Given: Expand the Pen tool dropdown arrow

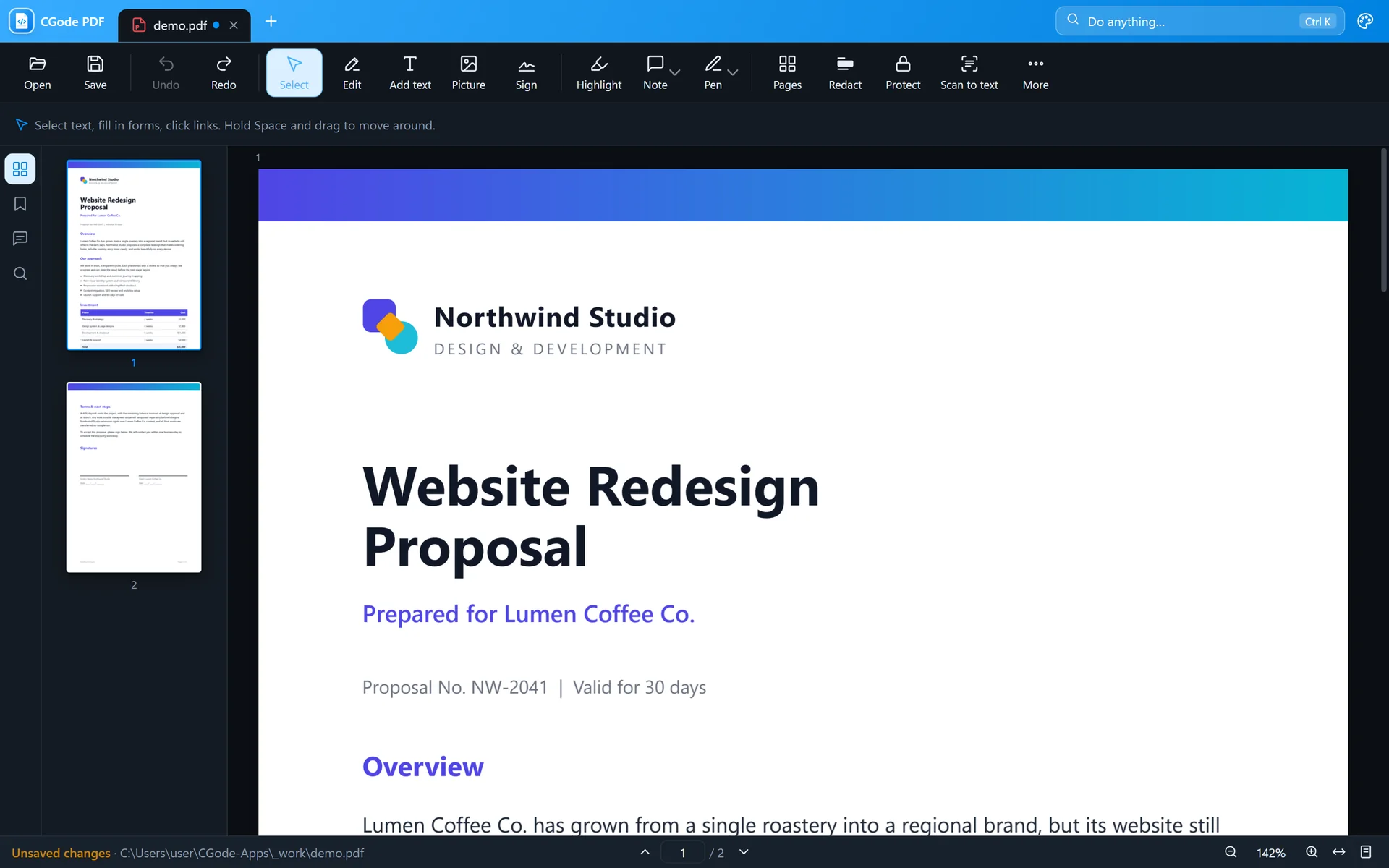Looking at the screenshot, I should tap(733, 72).
